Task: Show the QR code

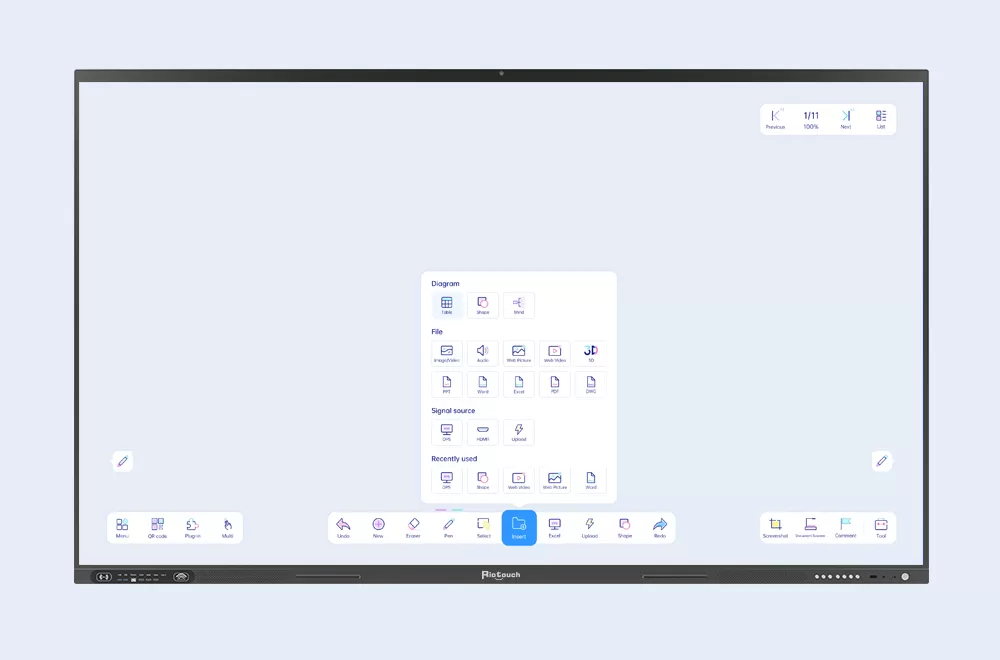Action: coord(157,528)
